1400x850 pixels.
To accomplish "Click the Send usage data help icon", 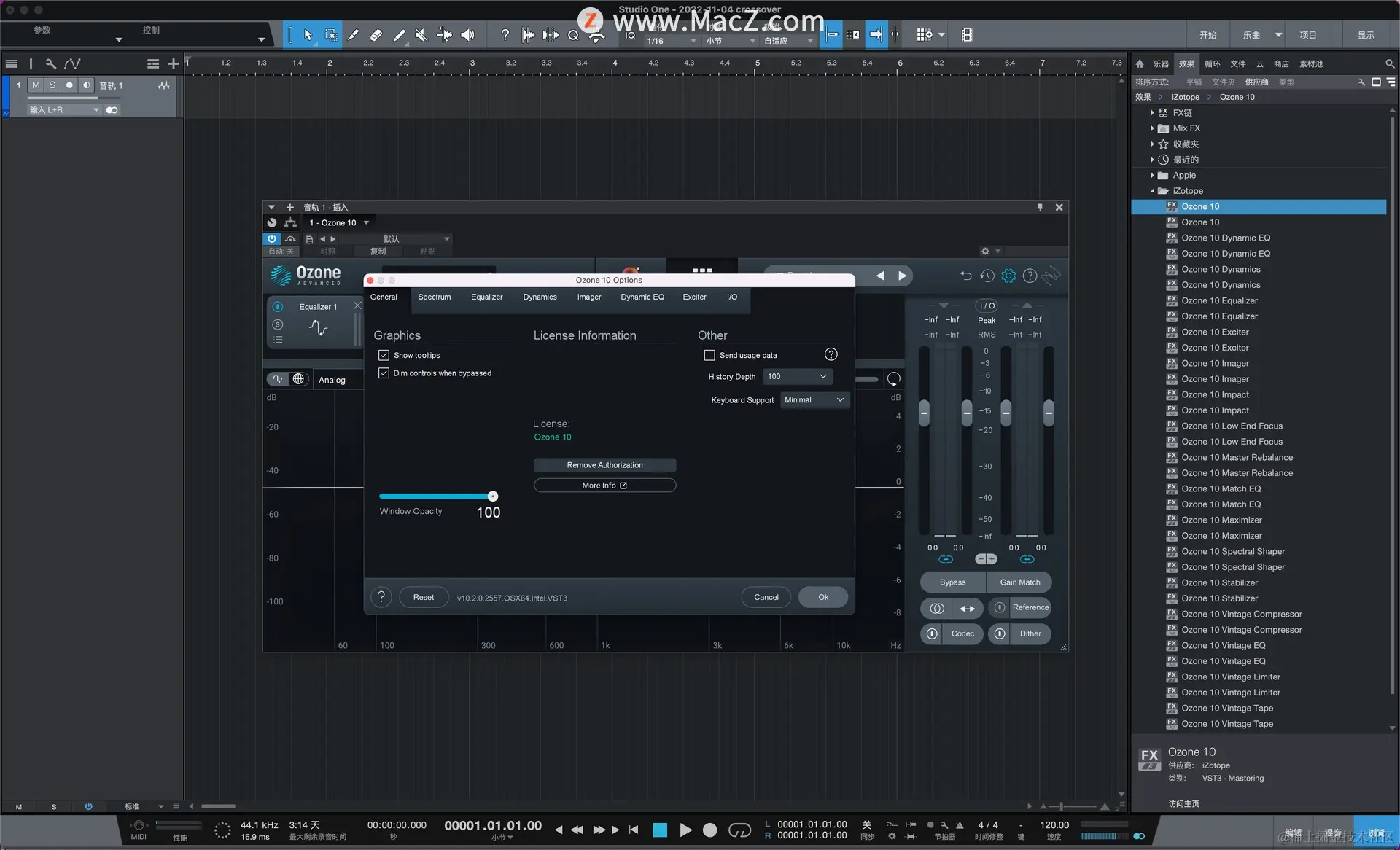I will (831, 354).
